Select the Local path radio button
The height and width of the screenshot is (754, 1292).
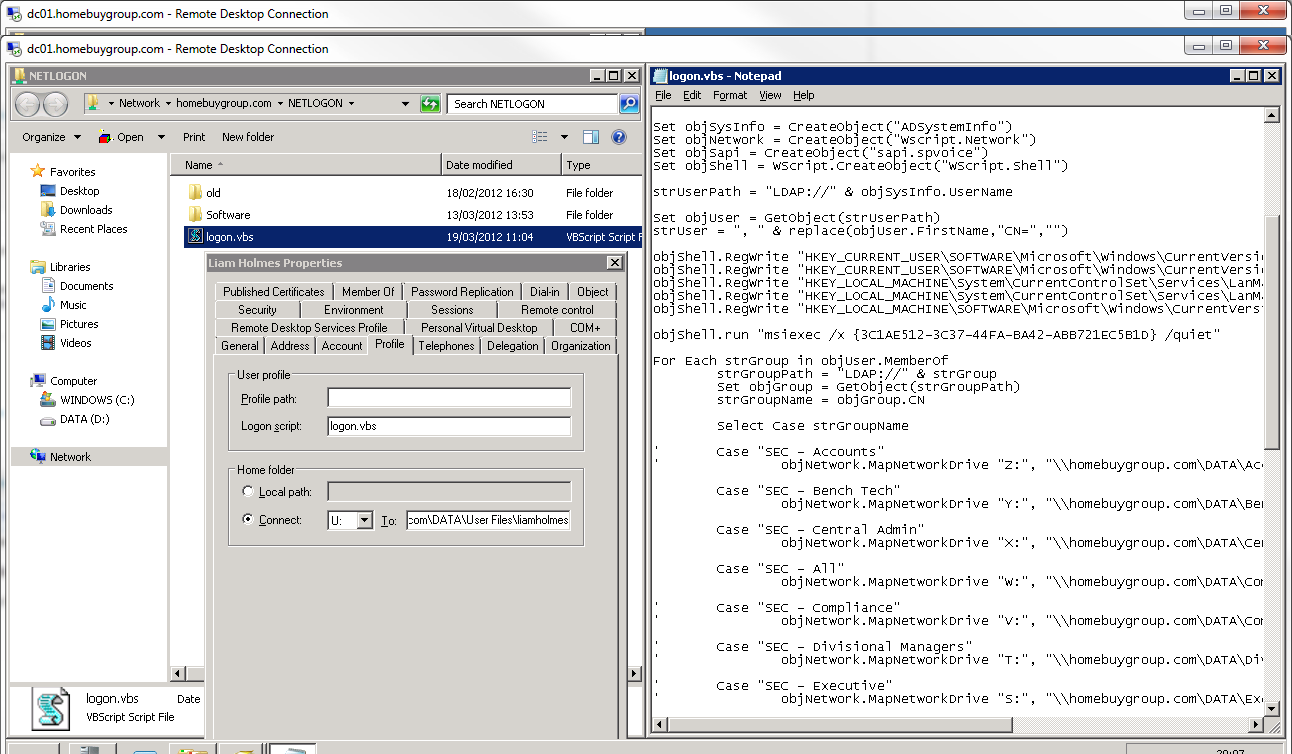click(x=248, y=492)
